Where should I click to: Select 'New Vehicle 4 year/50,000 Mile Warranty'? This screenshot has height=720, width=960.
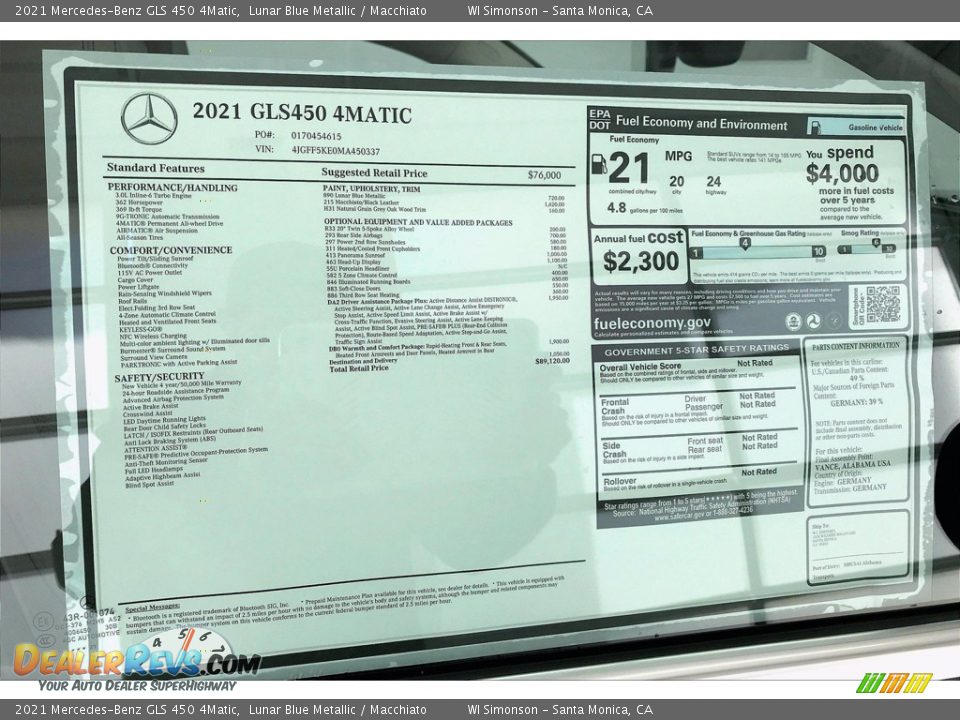click(182, 384)
